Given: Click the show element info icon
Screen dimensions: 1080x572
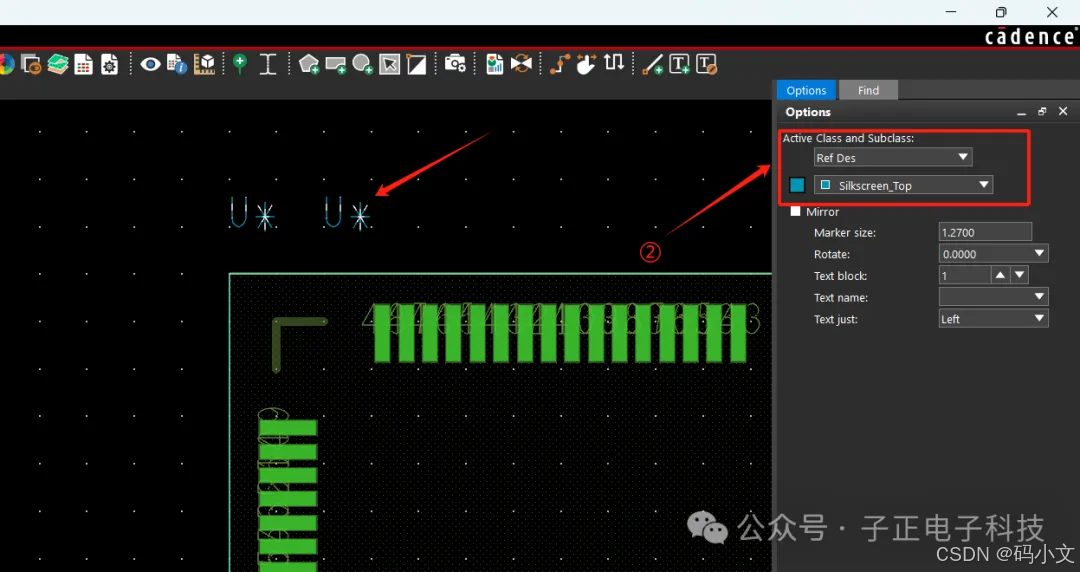Looking at the screenshot, I should click(x=177, y=65).
